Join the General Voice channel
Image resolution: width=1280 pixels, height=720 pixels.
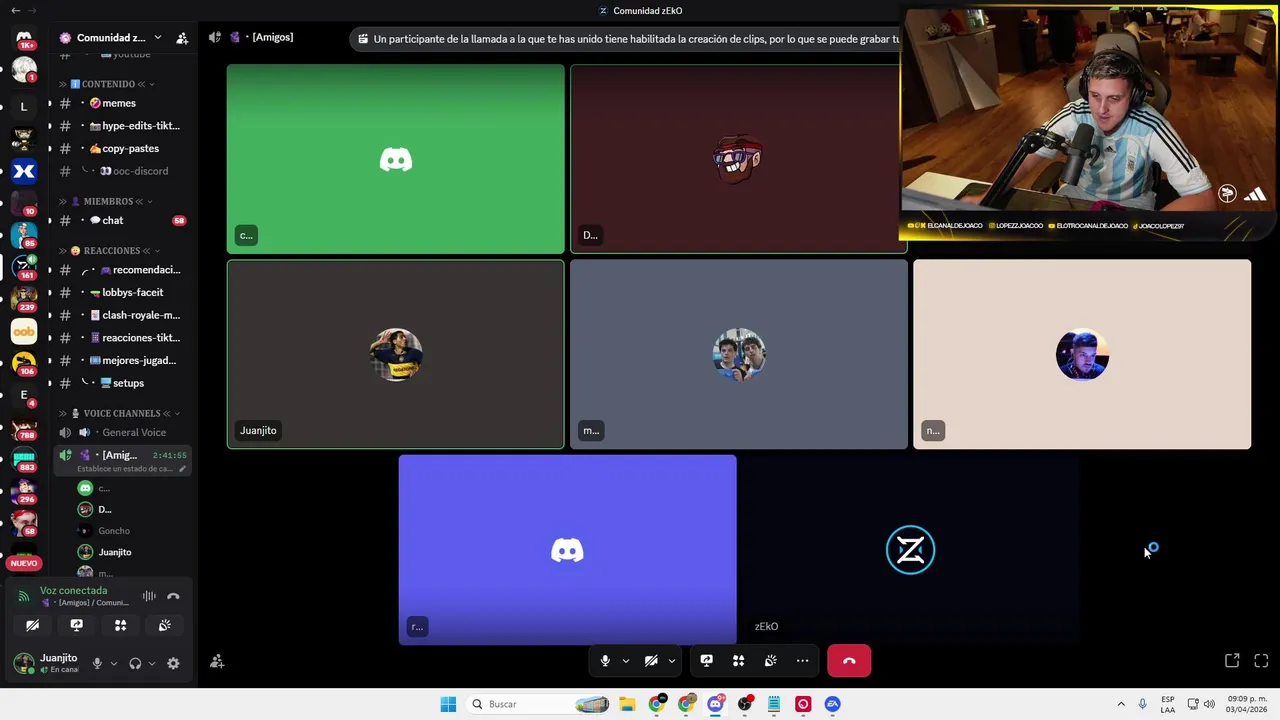click(x=122, y=432)
